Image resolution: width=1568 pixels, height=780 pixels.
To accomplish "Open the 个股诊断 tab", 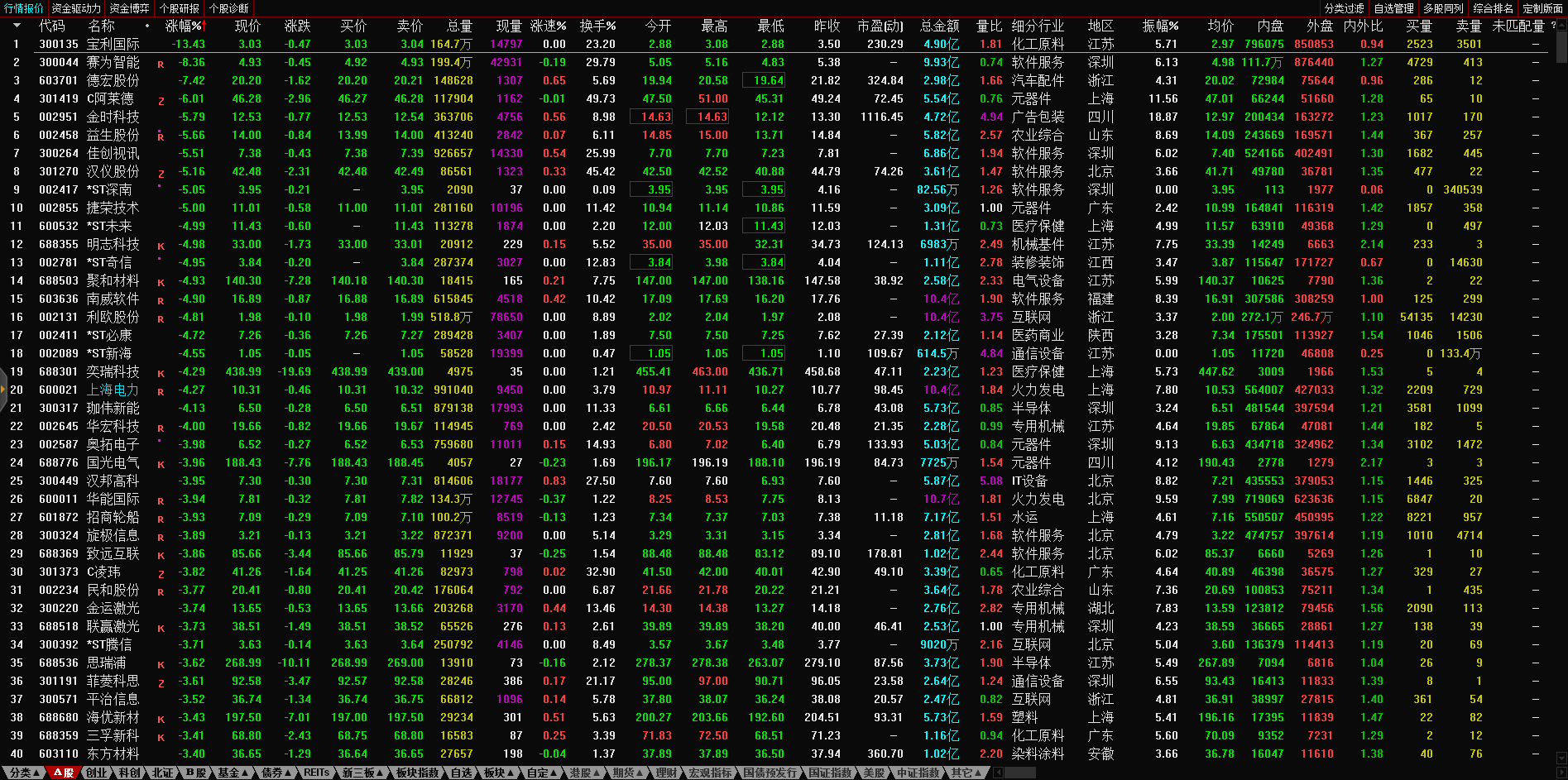I will (228, 8).
